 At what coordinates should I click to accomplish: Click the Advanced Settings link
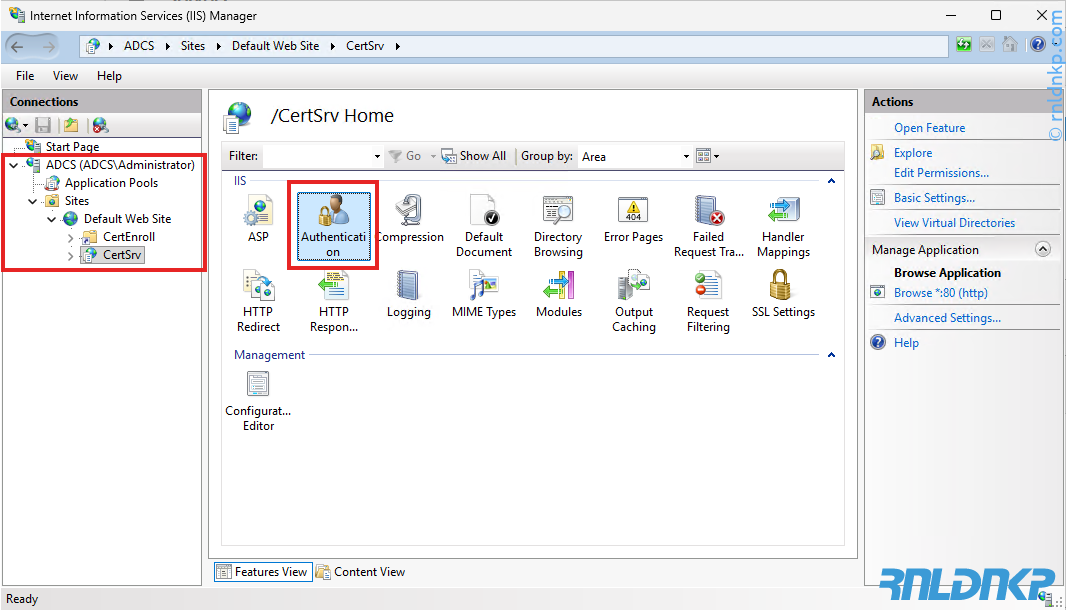(x=947, y=318)
